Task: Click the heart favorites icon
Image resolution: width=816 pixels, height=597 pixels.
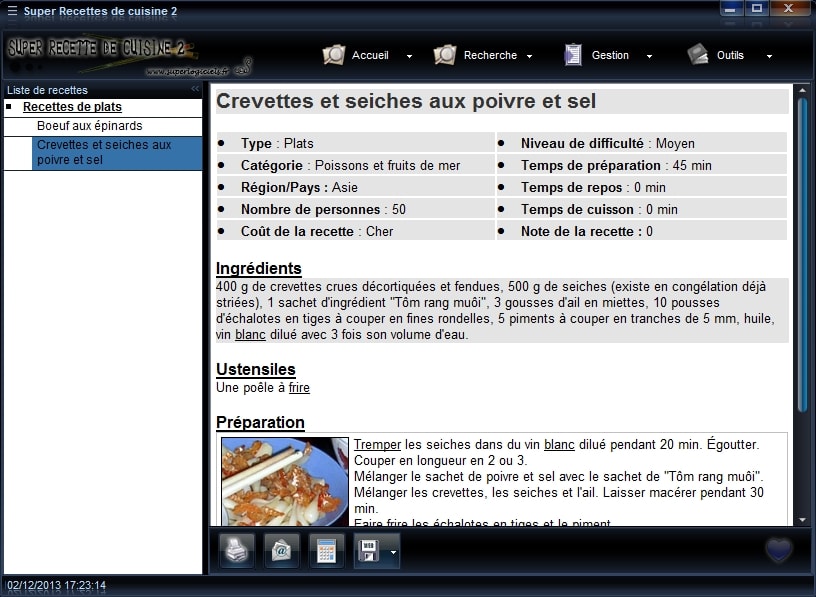Action: 778,550
